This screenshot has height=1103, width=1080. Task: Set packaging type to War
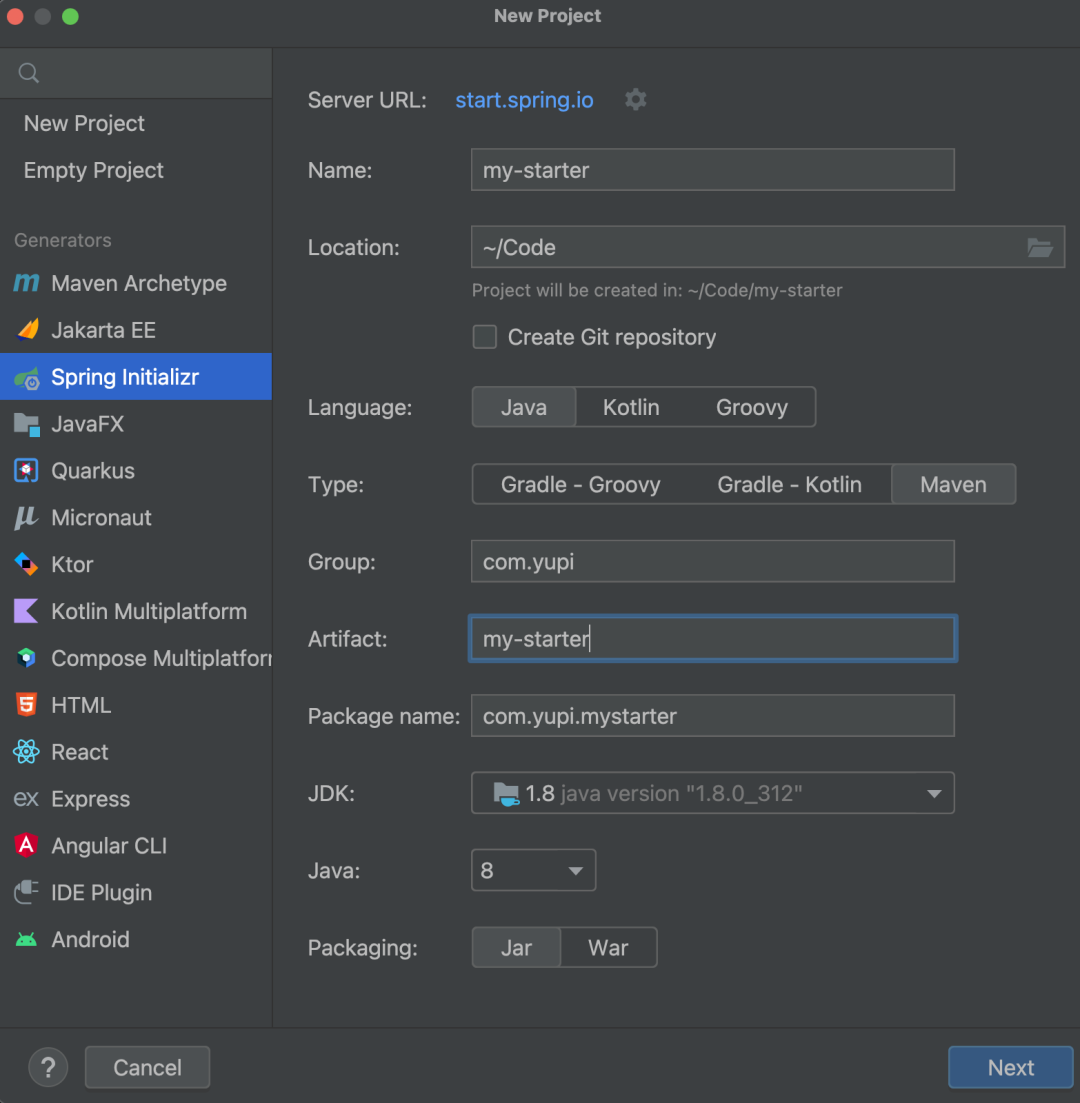pos(608,948)
